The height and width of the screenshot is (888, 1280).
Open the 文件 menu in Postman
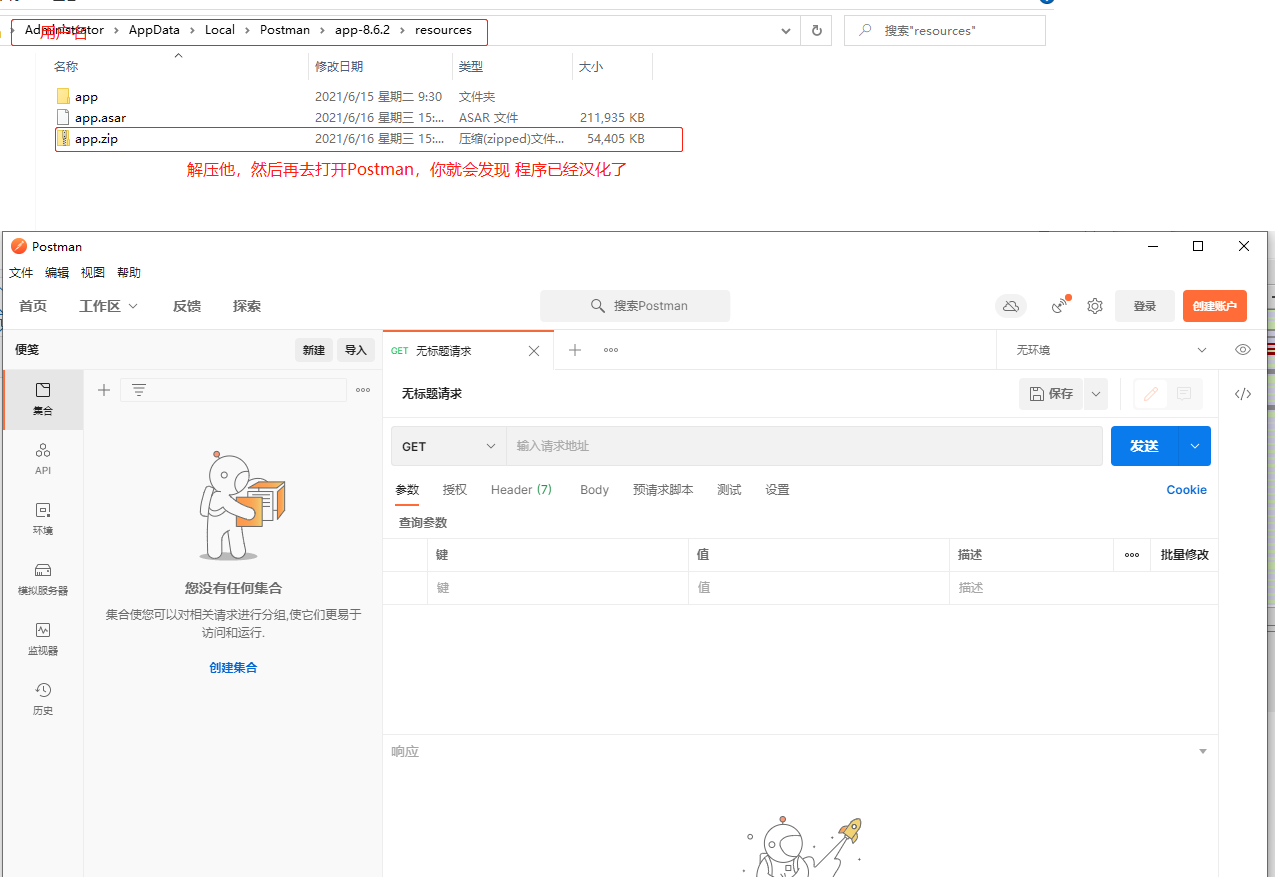(x=21, y=273)
